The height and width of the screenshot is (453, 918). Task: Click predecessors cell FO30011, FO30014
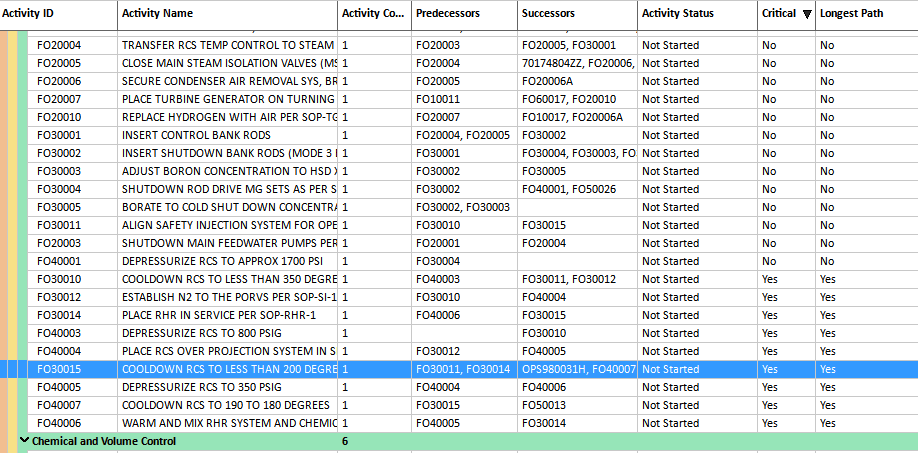(x=463, y=369)
